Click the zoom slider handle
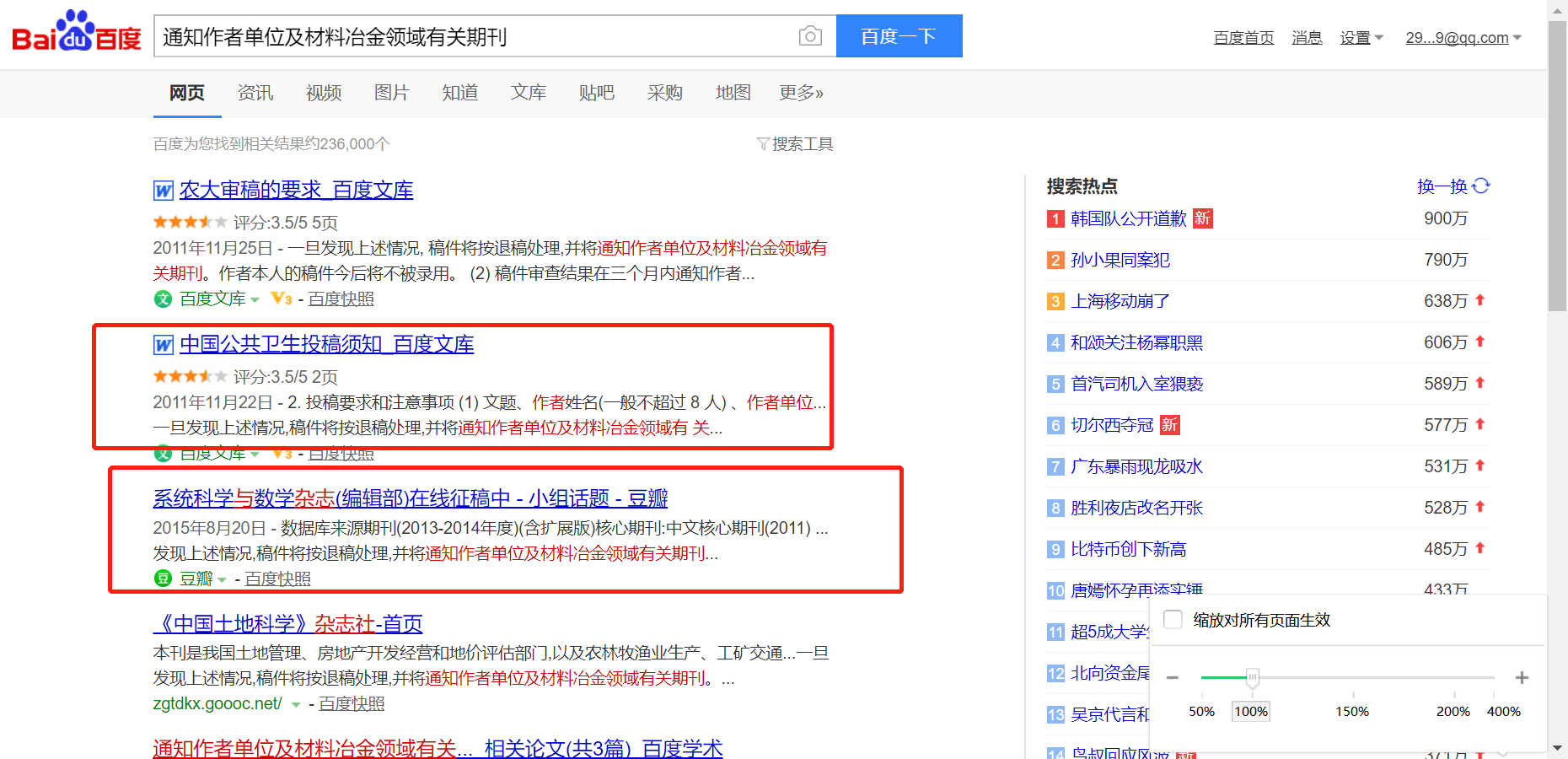This screenshot has height=759, width=1568. tap(1253, 677)
